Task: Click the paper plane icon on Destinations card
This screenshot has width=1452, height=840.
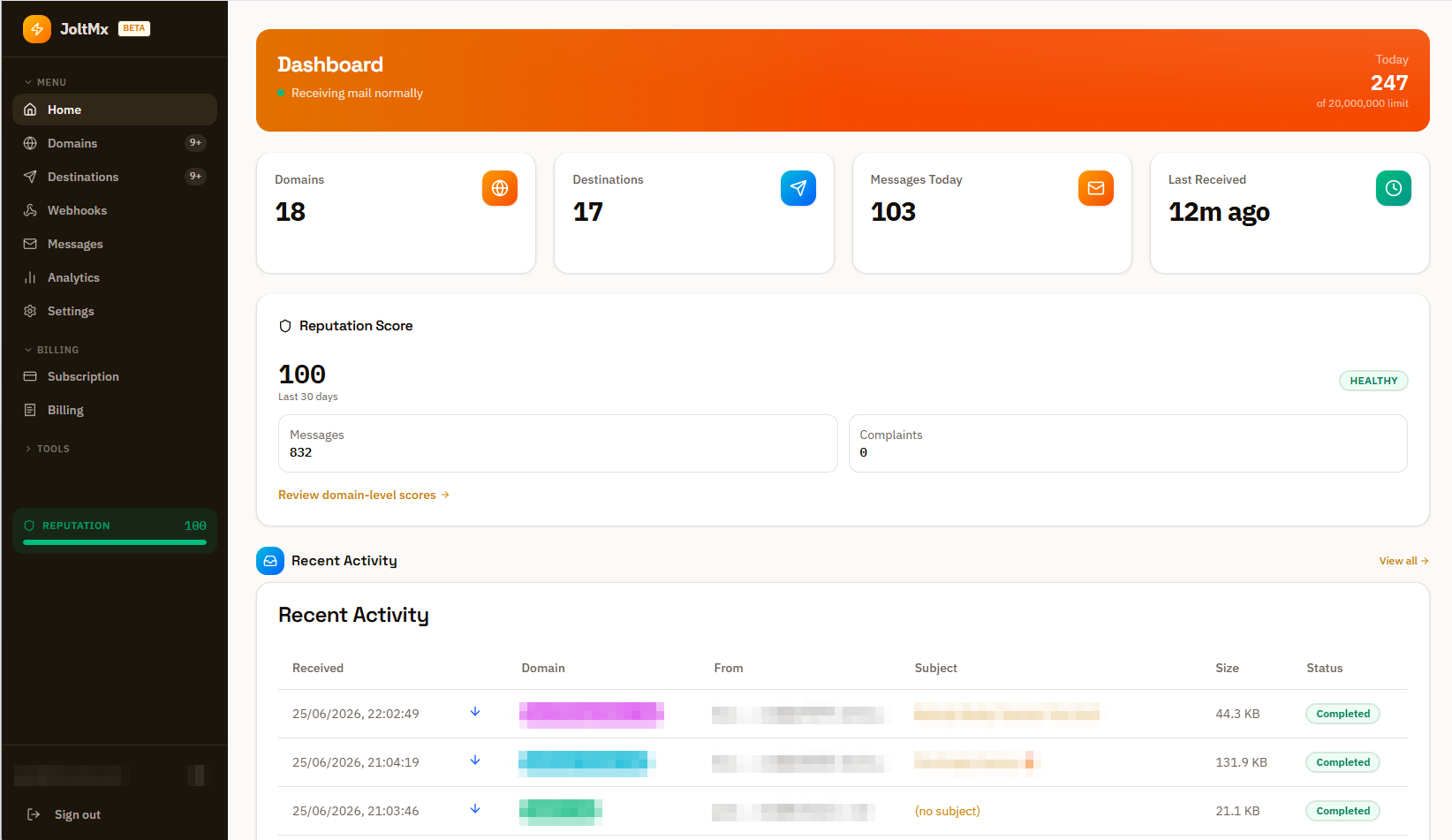Action: tap(798, 188)
